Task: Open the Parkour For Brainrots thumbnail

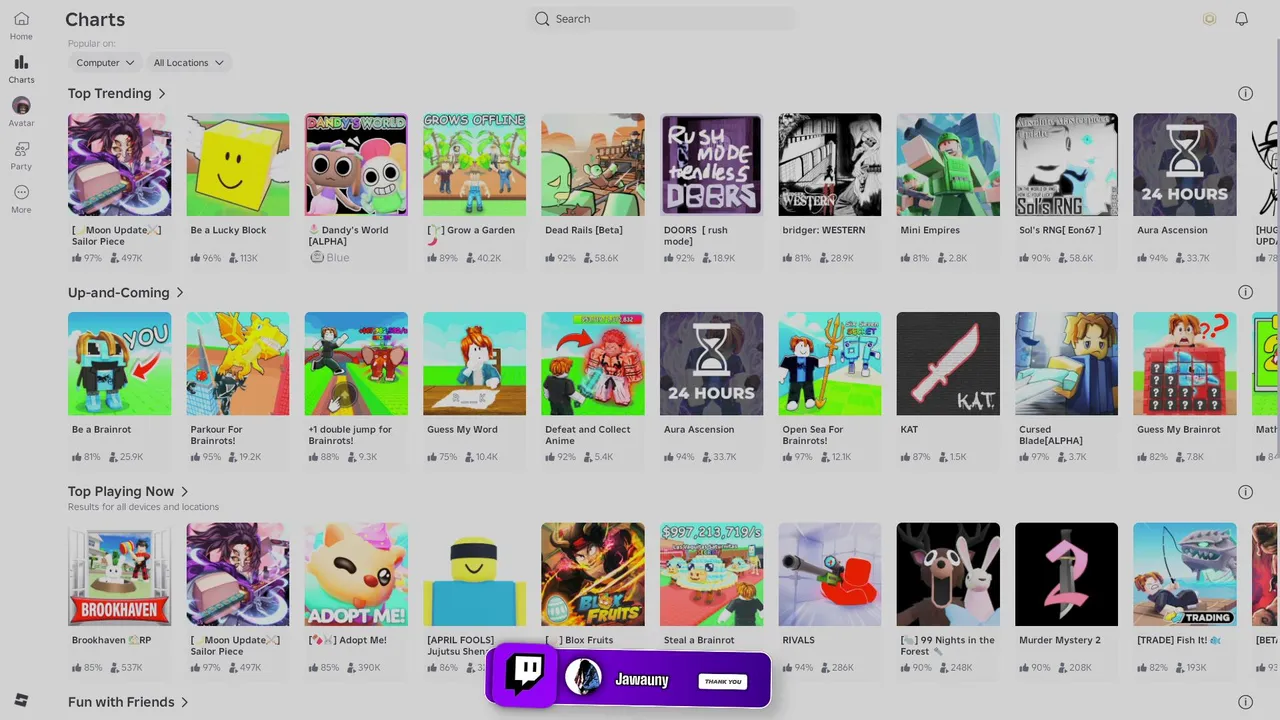Action: 238,363
